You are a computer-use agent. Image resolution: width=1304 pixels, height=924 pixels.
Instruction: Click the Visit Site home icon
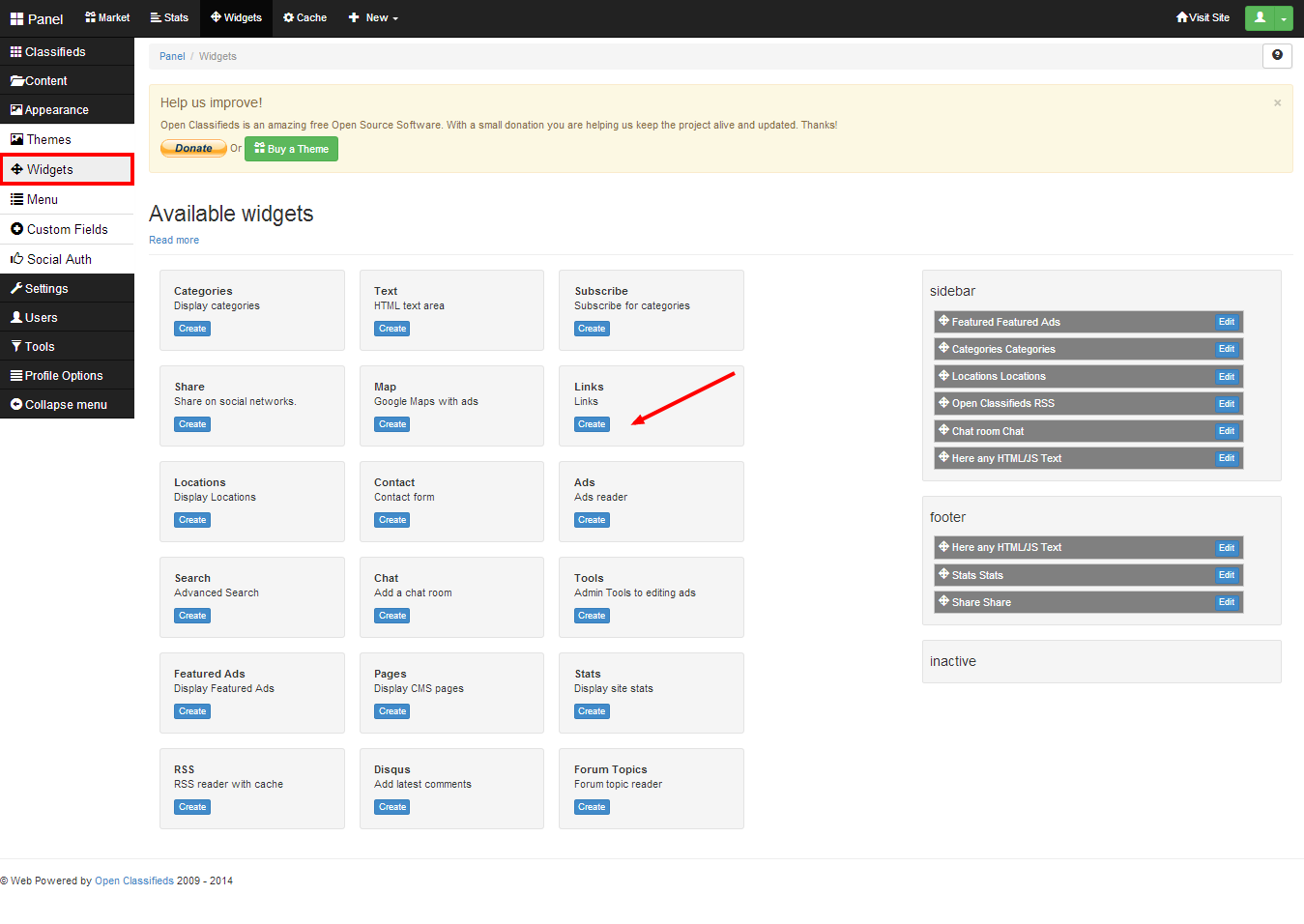coord(1181,17)
